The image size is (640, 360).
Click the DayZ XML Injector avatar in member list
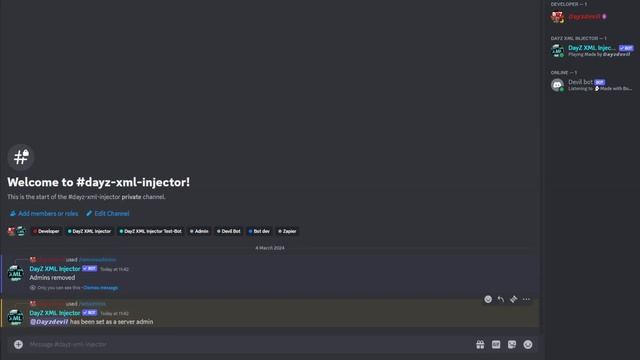coord(557,51)
